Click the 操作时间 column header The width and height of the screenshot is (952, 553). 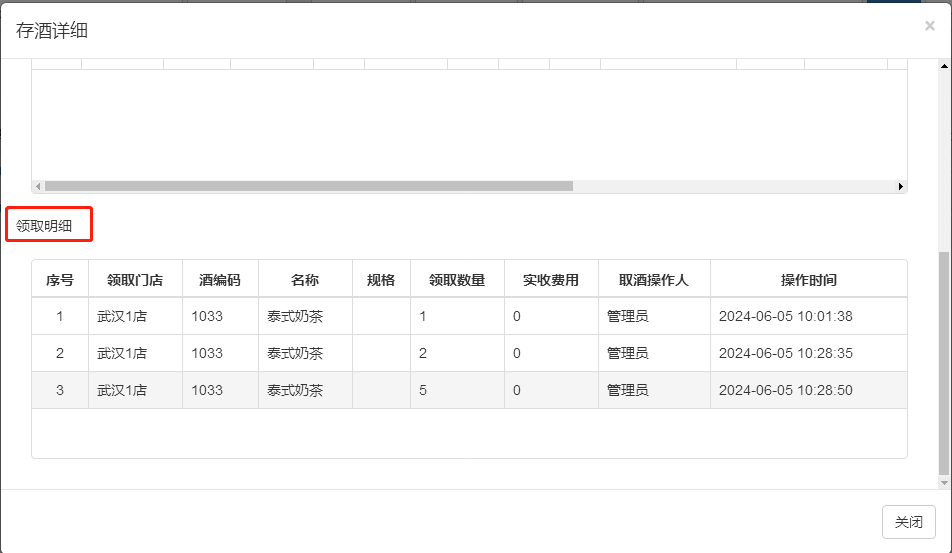(808, 280)
